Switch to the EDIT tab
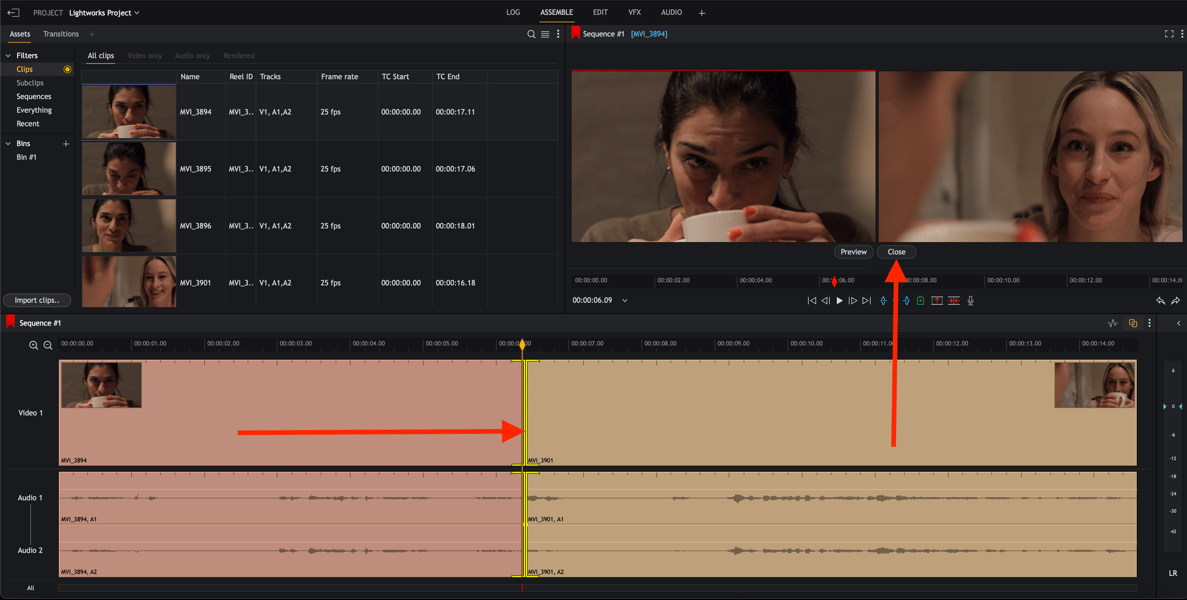1187x600 pixels. click(x=600, y=13)
